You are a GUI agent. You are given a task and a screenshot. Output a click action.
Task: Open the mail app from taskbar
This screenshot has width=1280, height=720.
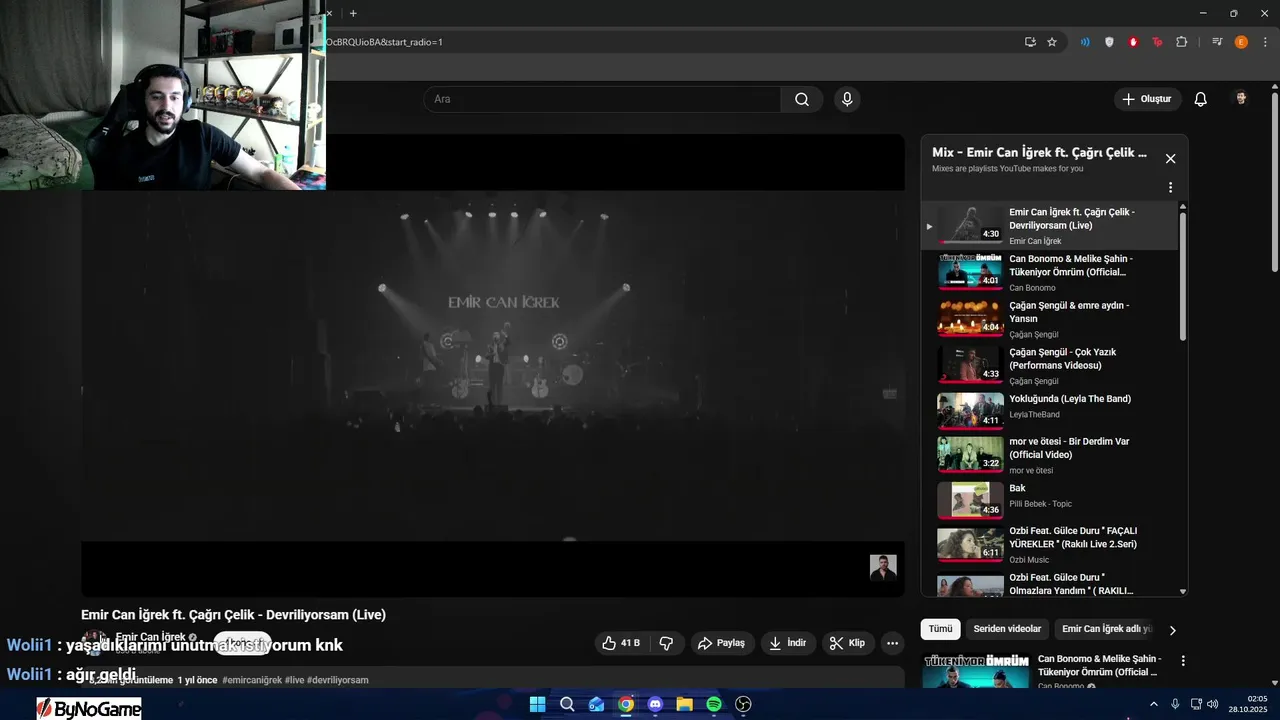tap(596, 704)
